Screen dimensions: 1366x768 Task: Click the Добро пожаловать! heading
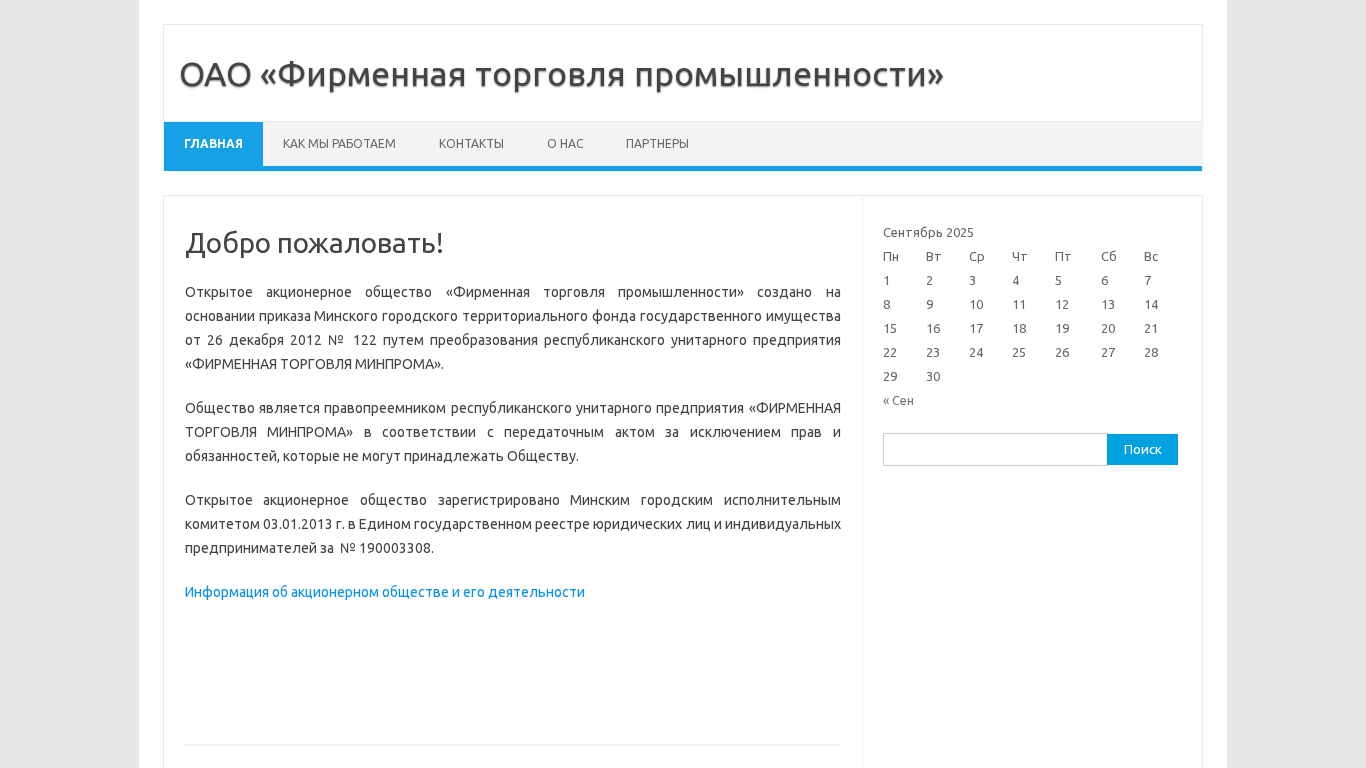pyautogui.click(x=314, y=243)
